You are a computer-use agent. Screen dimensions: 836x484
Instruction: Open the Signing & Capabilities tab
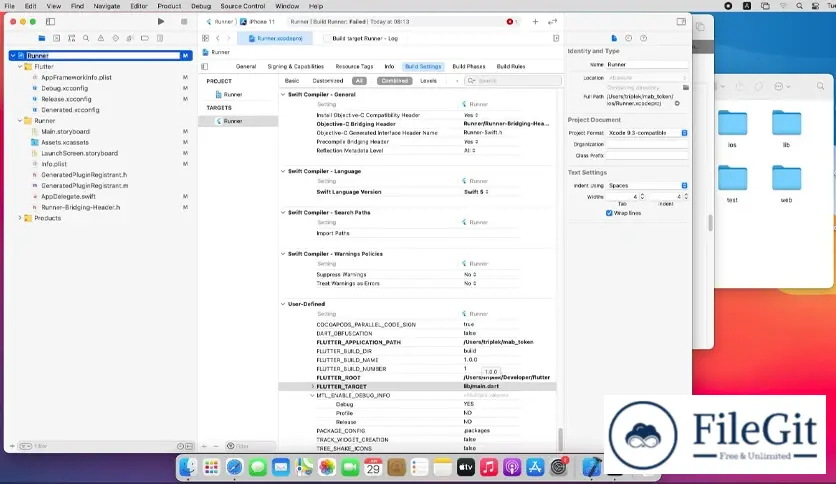(295, 67)
